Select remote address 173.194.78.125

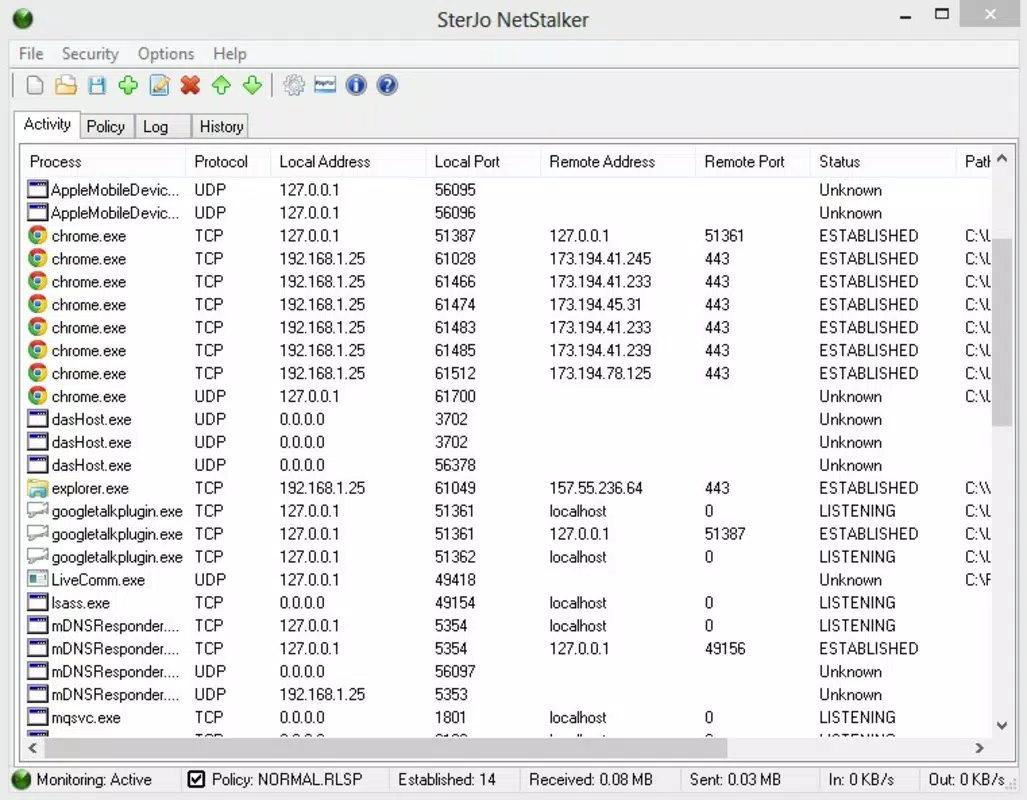click(600, 373)
